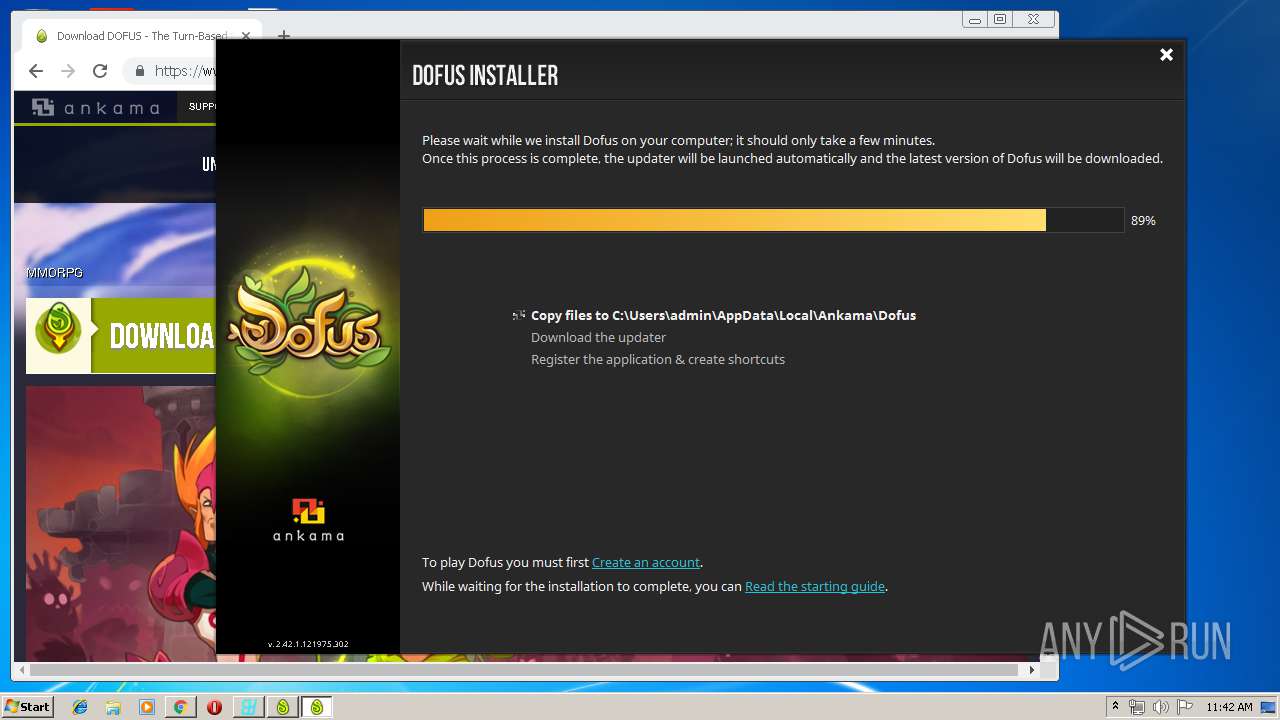Click the horizontal scrollbar right arrow
The width and height of the screenshot is (1280, 720).
[x=1031, y=670]
